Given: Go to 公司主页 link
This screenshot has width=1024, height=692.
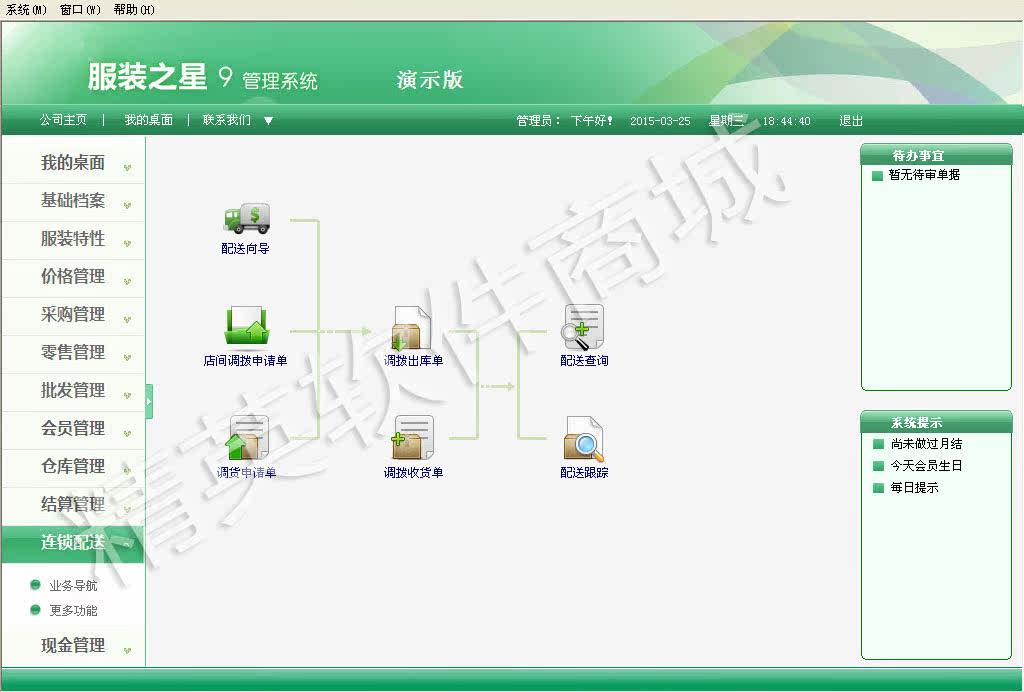Looking at the screenshot, I should coord(63,120).
